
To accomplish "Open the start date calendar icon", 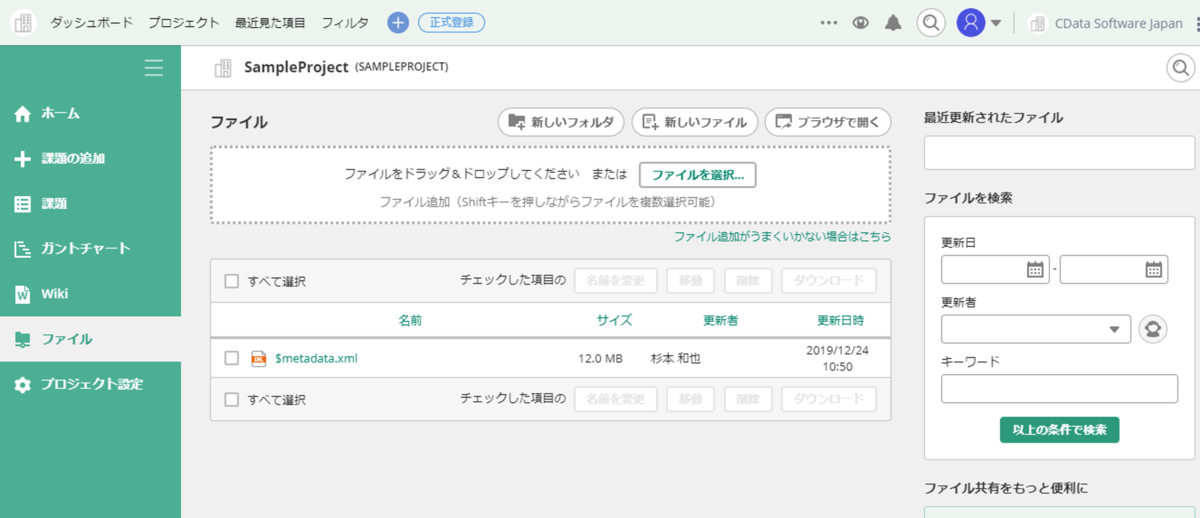I will tap(1035, 269).
